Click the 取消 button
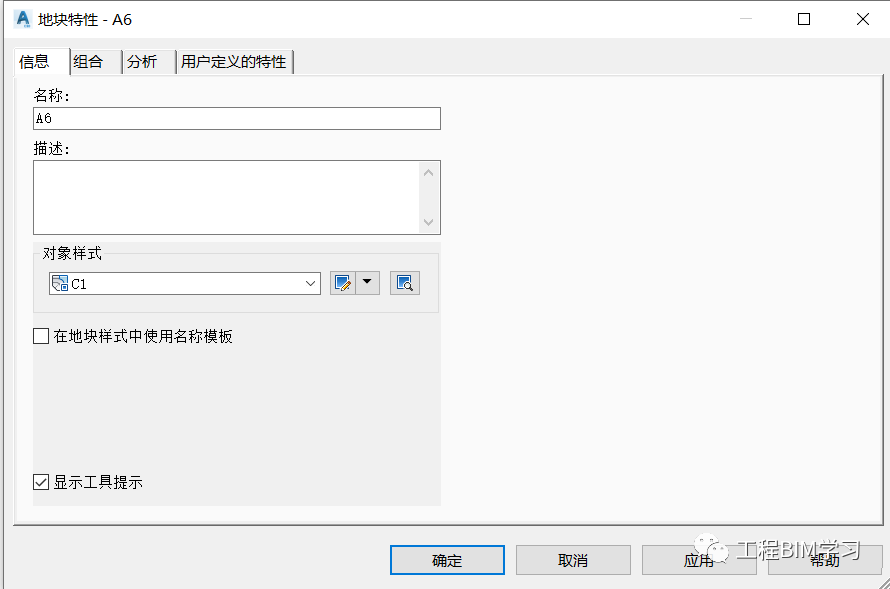 573,560
